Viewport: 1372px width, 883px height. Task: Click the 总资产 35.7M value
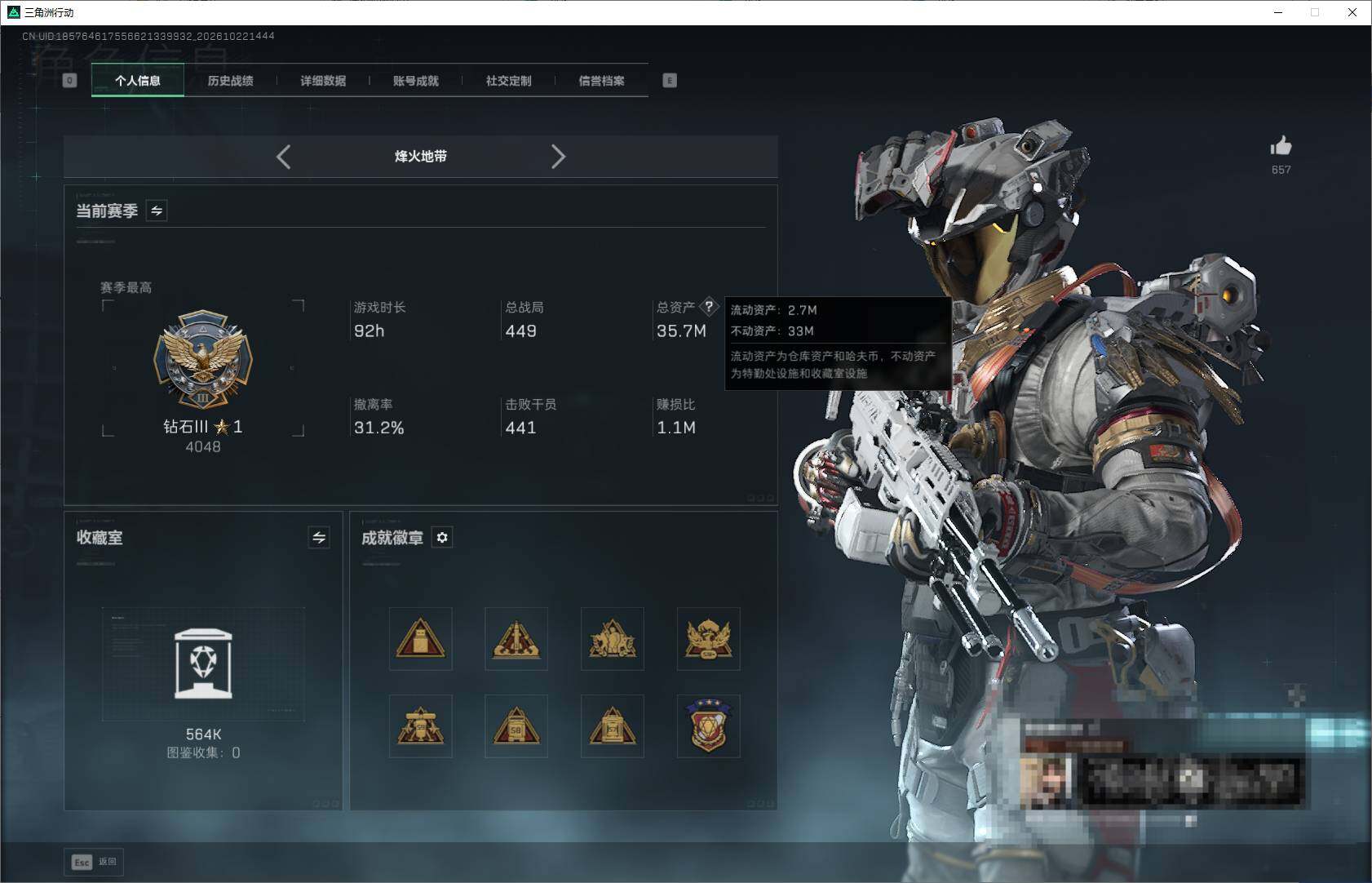tap(681, 331)
